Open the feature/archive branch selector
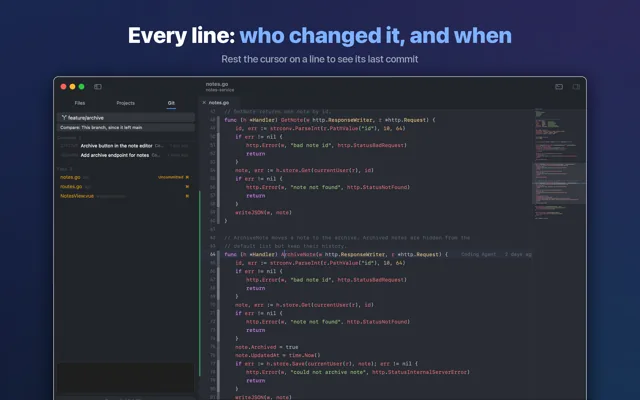Image resolution: width=640 pixels, height=400 pixels. click(126, 118)
